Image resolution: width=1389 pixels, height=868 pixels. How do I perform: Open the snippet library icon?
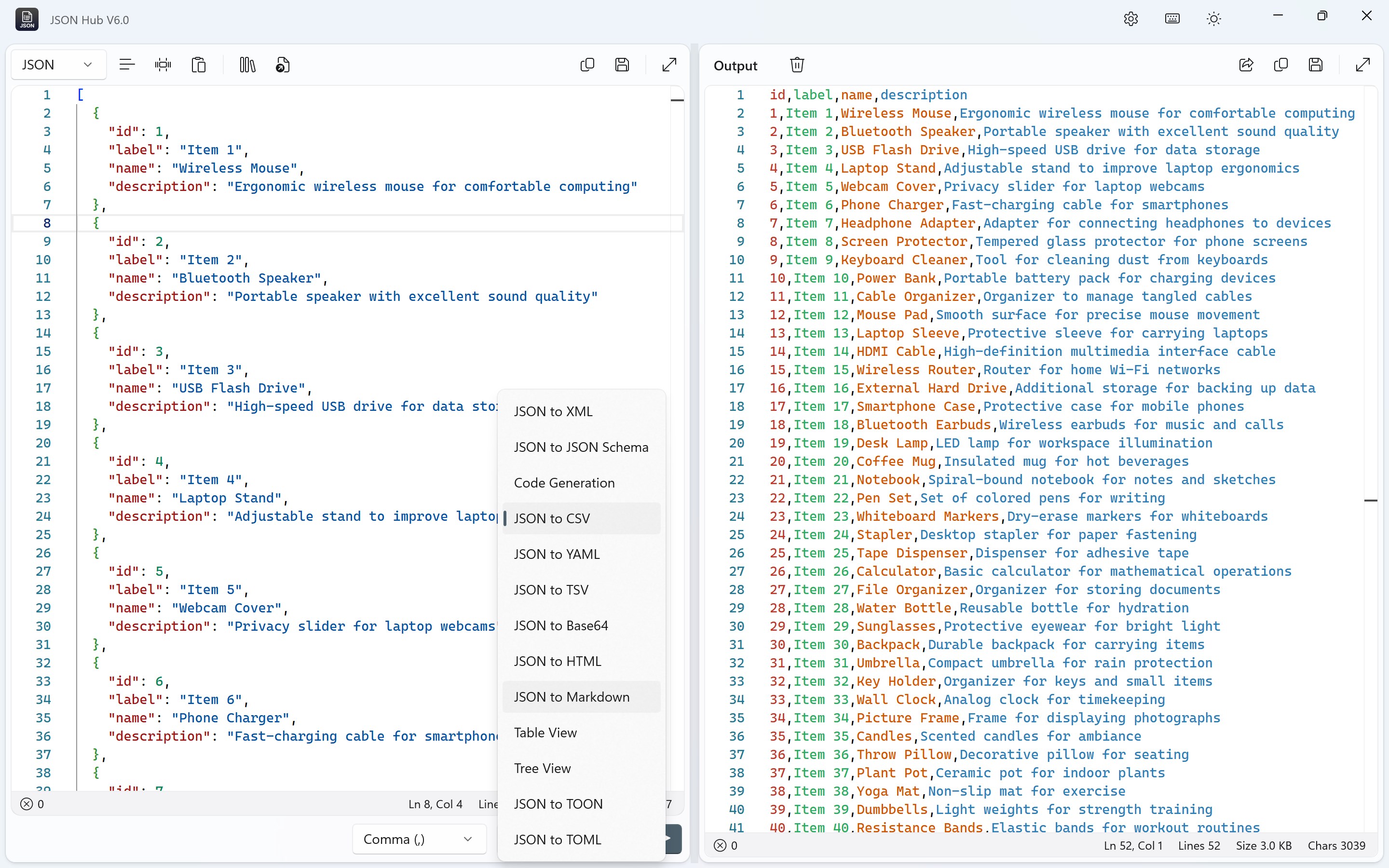pyautogui.click(x=246, y=64)
